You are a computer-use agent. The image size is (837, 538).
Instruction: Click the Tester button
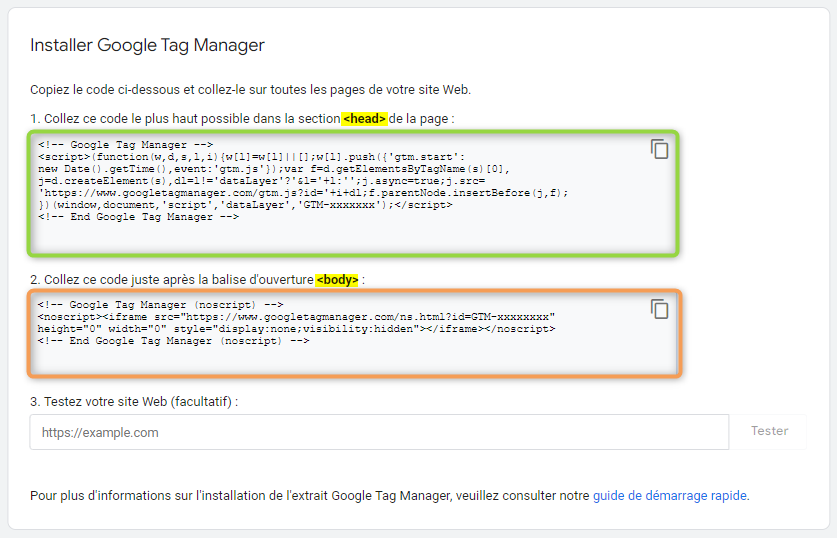769,431
